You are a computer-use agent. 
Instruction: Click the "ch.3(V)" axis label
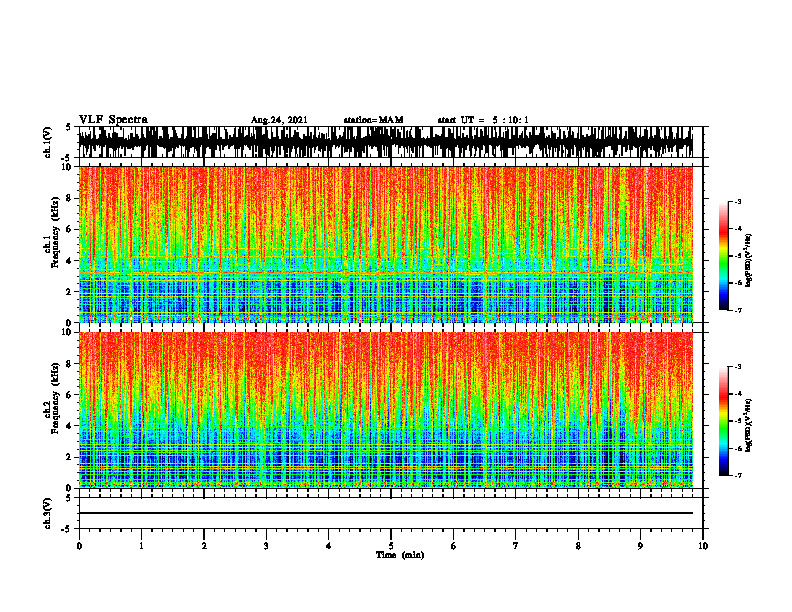48,513
